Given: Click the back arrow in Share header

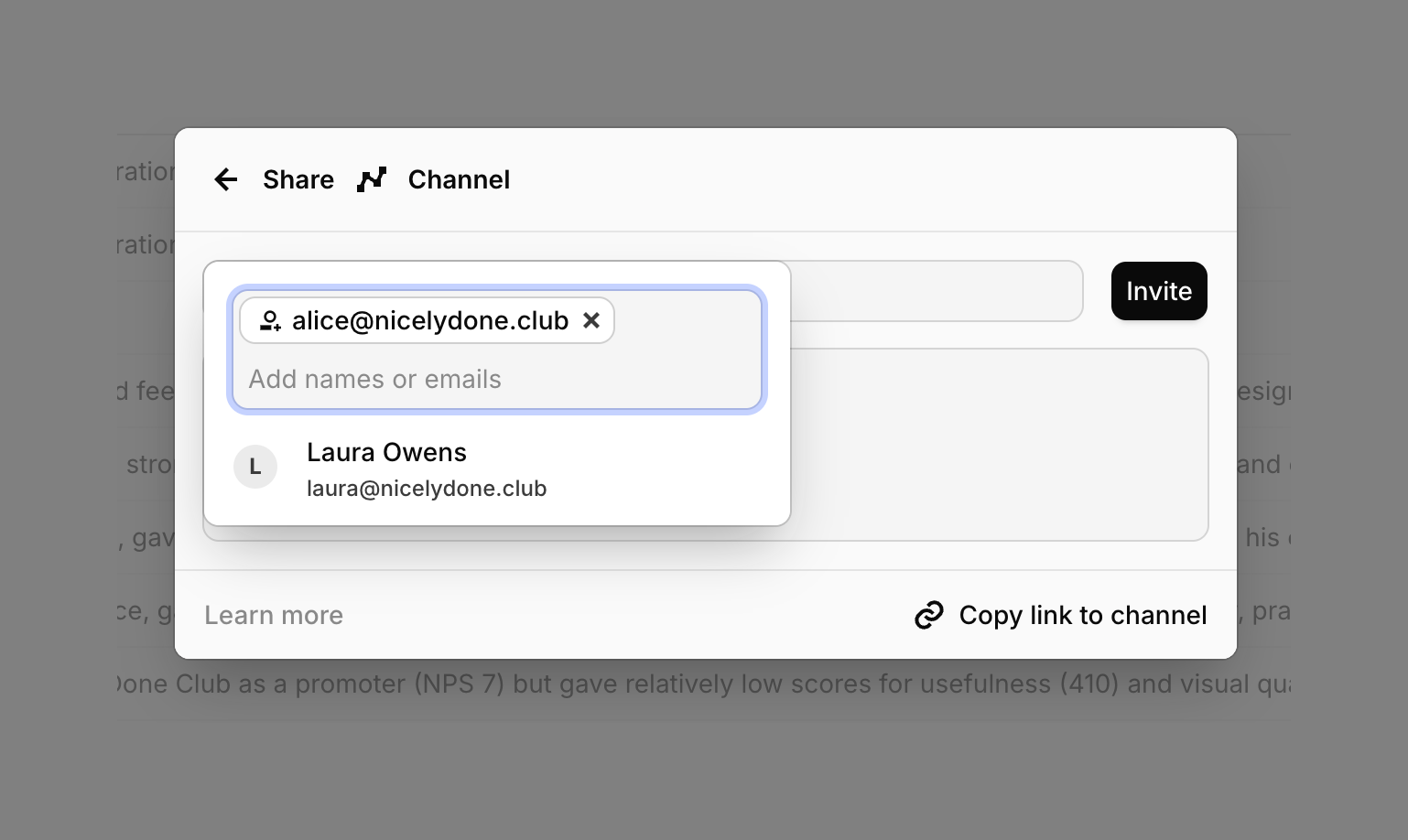Looking at the screenshot, I should [225, 179].
